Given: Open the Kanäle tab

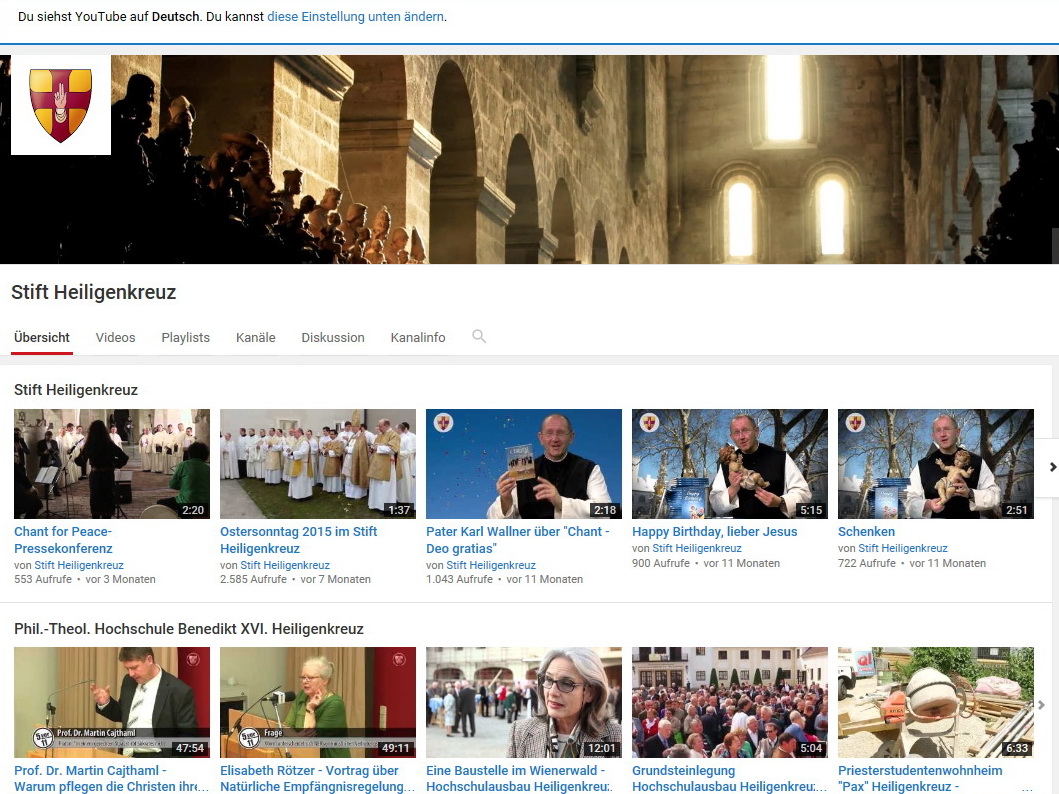Looking at the screenshot, I should coord(256,338).
